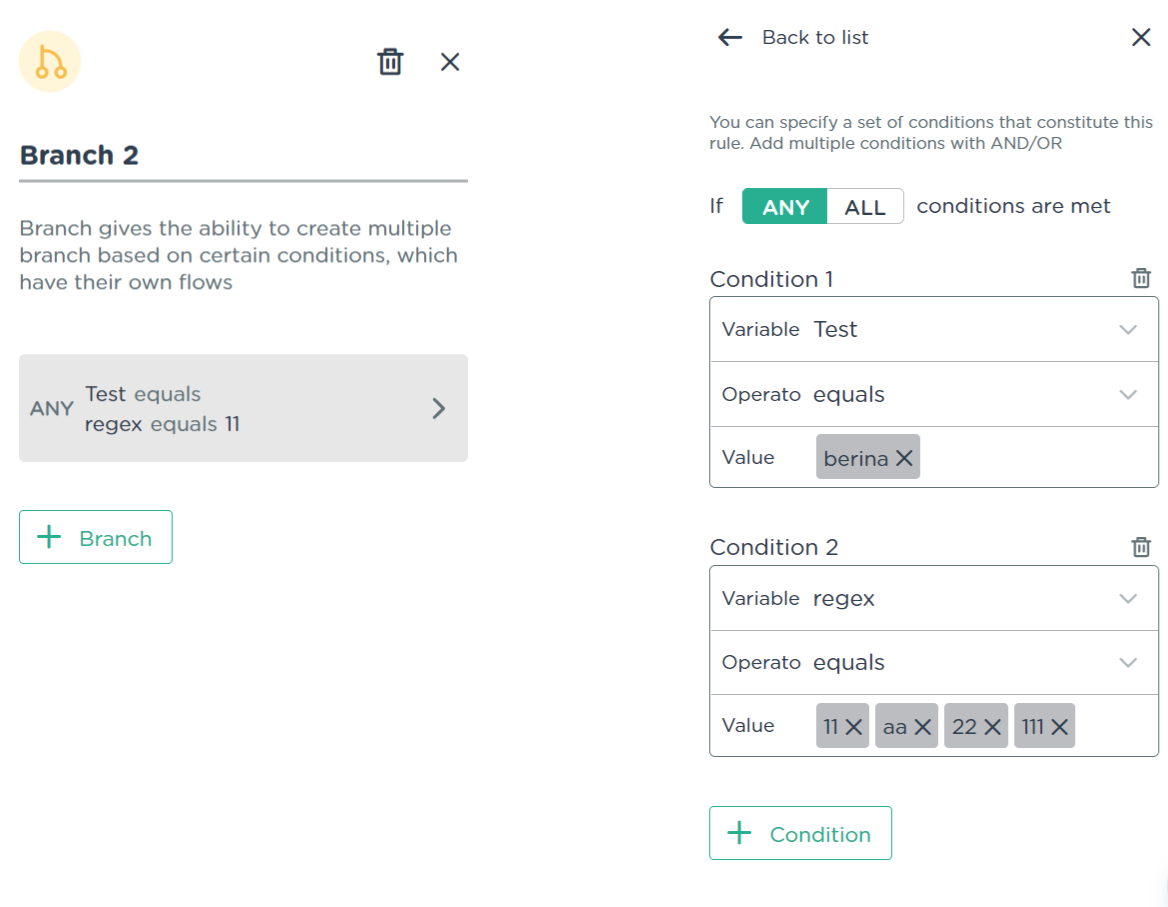
Task: Click the Branch 2 name field
Action: pos(243,156)
